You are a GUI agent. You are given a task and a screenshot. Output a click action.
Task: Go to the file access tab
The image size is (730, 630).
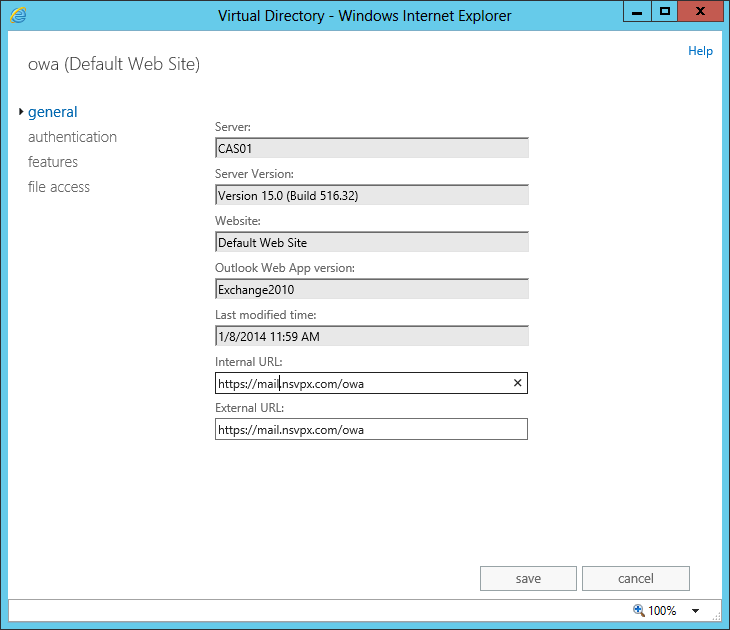[59, 187]
